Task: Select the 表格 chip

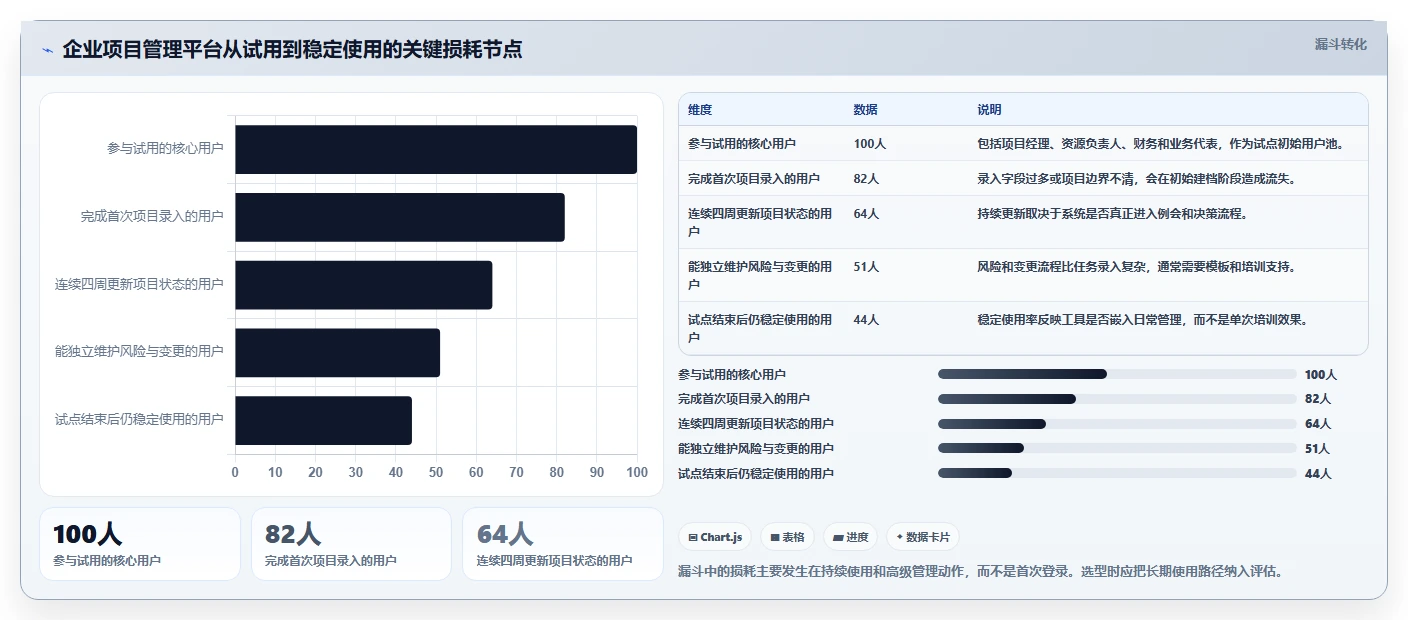Action: 788,537
